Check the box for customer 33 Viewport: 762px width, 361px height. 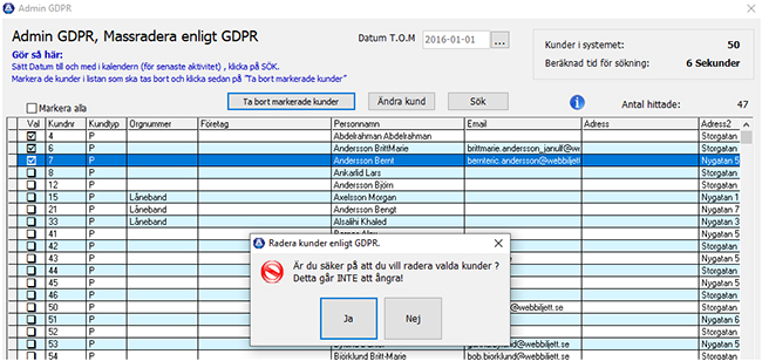31,222
